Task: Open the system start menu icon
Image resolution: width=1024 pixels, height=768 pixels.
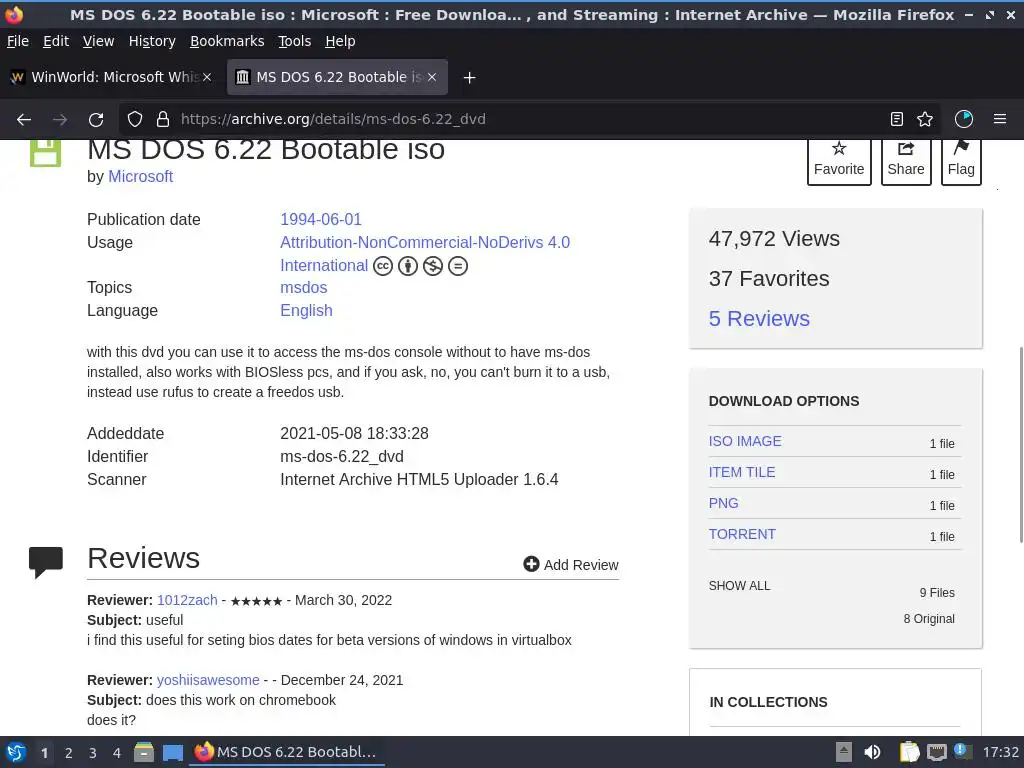Action: coord(16,752)
